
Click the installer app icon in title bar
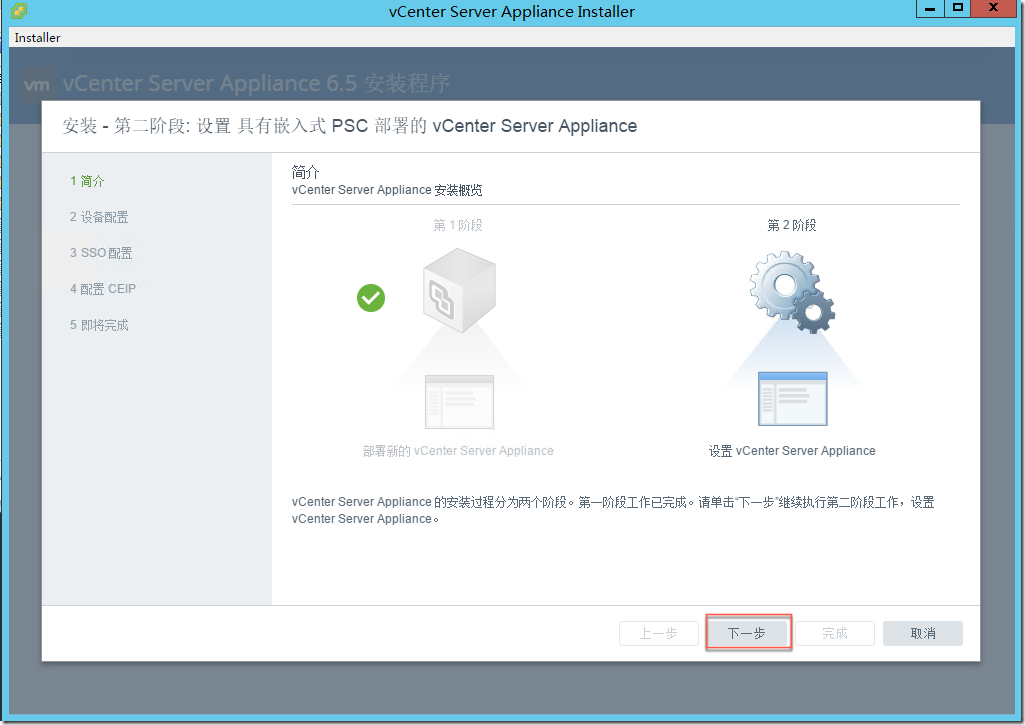19,10
